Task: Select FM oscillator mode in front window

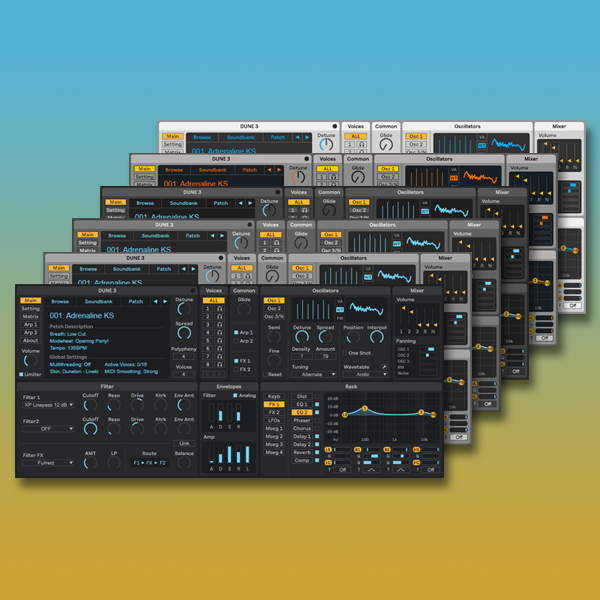Action: (340, 318)
